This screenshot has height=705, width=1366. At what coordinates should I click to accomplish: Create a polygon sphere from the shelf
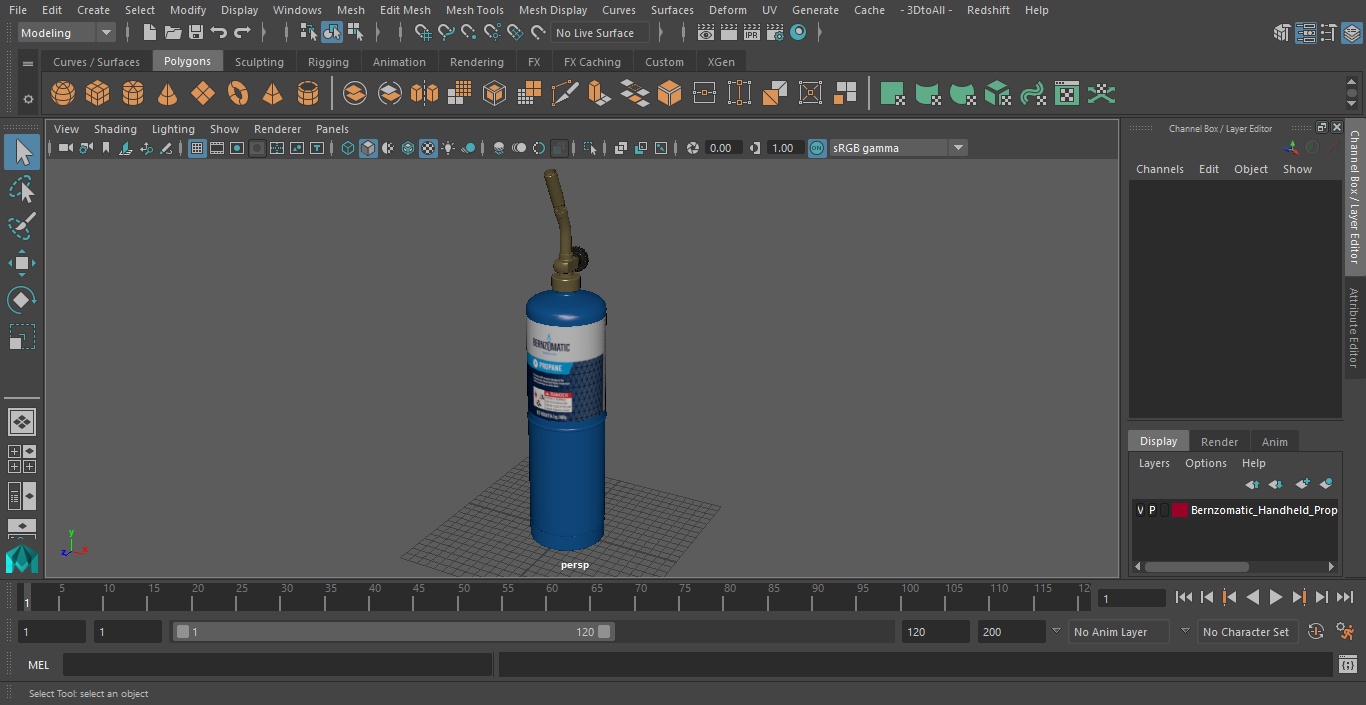coord(63,94)
